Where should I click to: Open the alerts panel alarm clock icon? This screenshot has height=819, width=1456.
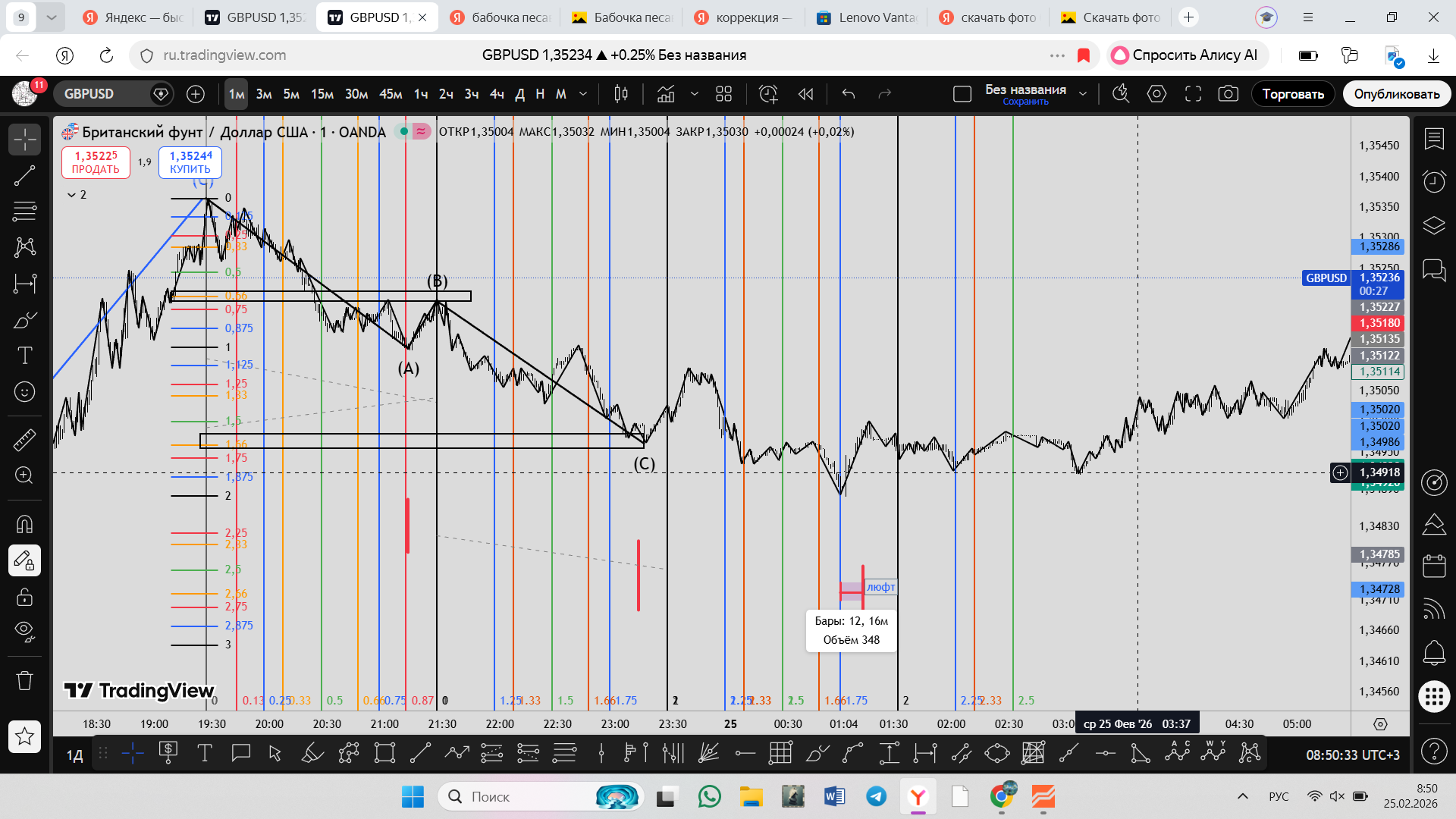1433,181
